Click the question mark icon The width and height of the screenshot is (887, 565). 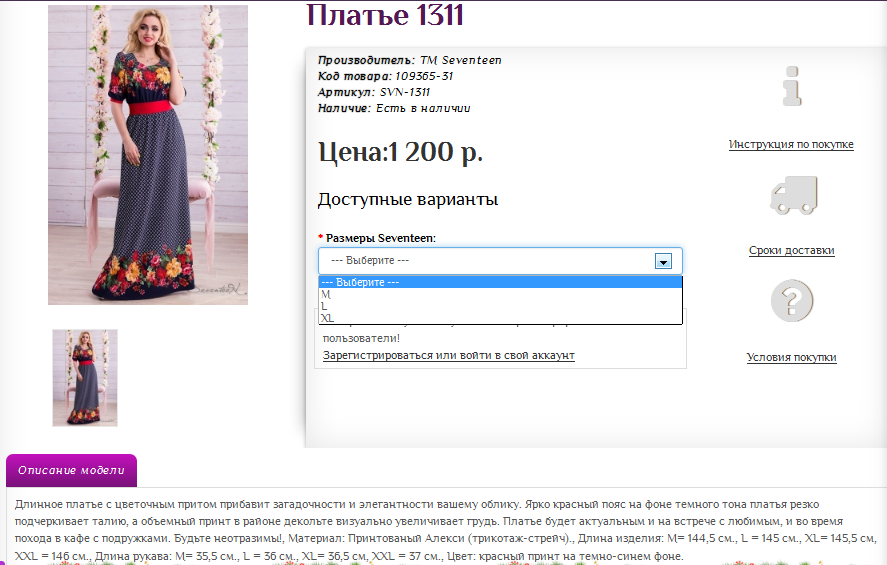tap(792, 300)
